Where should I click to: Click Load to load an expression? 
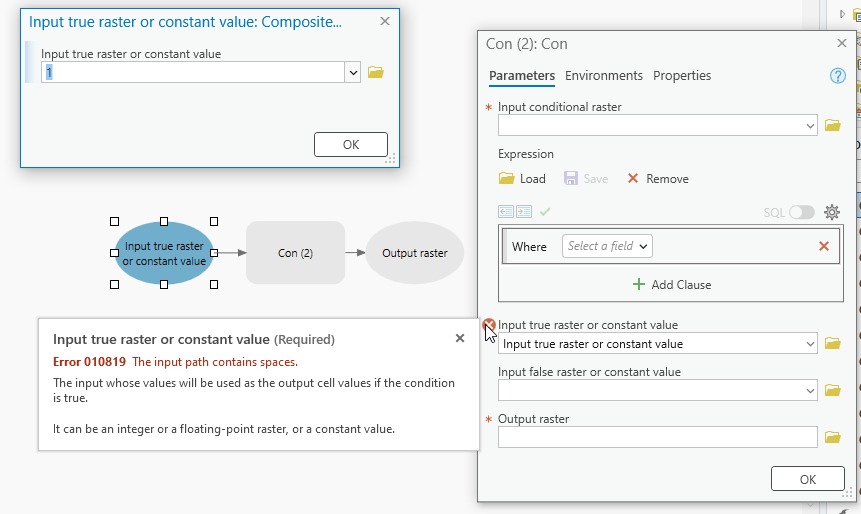pos(522,179)
